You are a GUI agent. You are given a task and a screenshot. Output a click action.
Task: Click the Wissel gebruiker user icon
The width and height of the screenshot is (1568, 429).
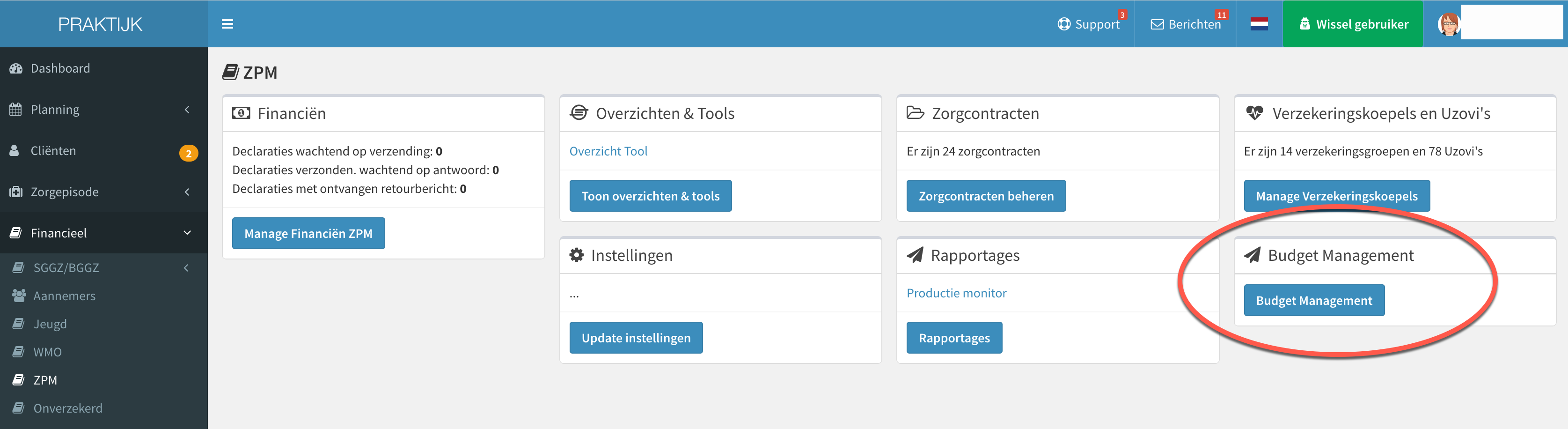pyautogui.click(x=1304, y=24)
